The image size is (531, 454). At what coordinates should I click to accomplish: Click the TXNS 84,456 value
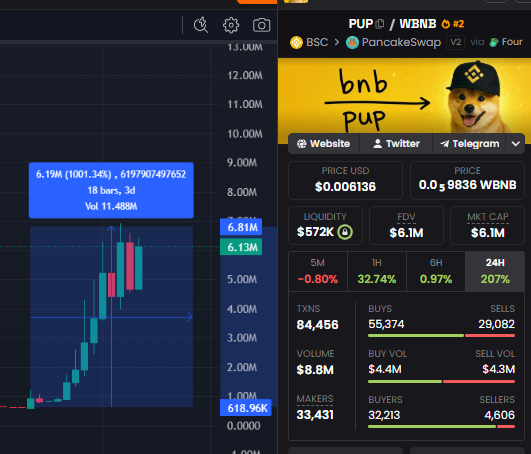317,325
